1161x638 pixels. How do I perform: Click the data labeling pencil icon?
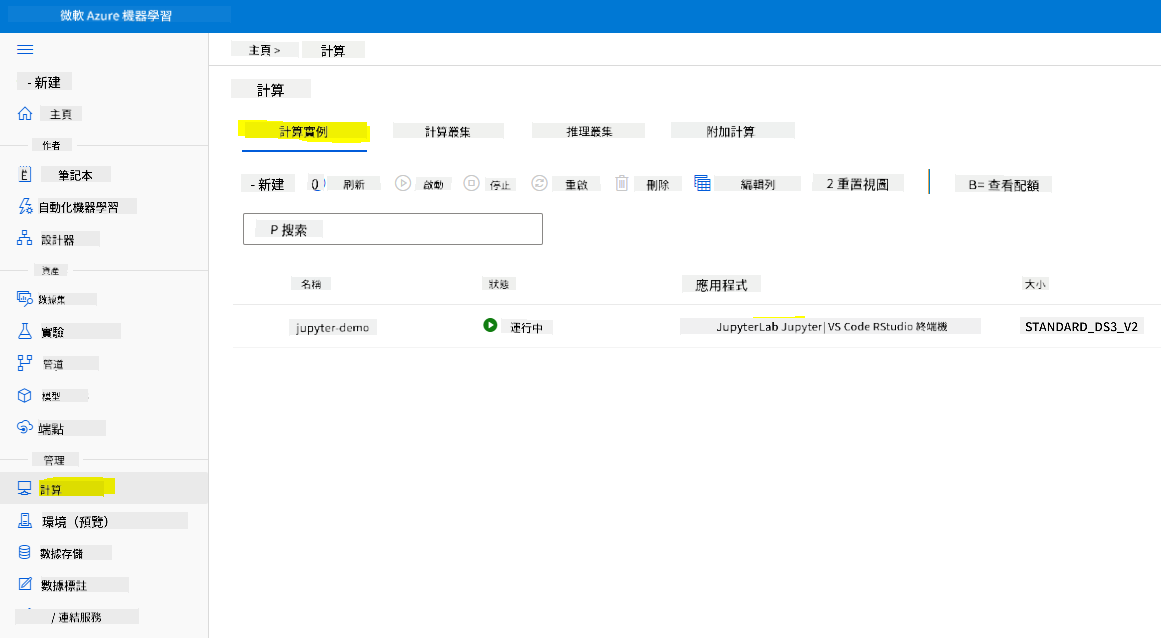coord(24,584)
